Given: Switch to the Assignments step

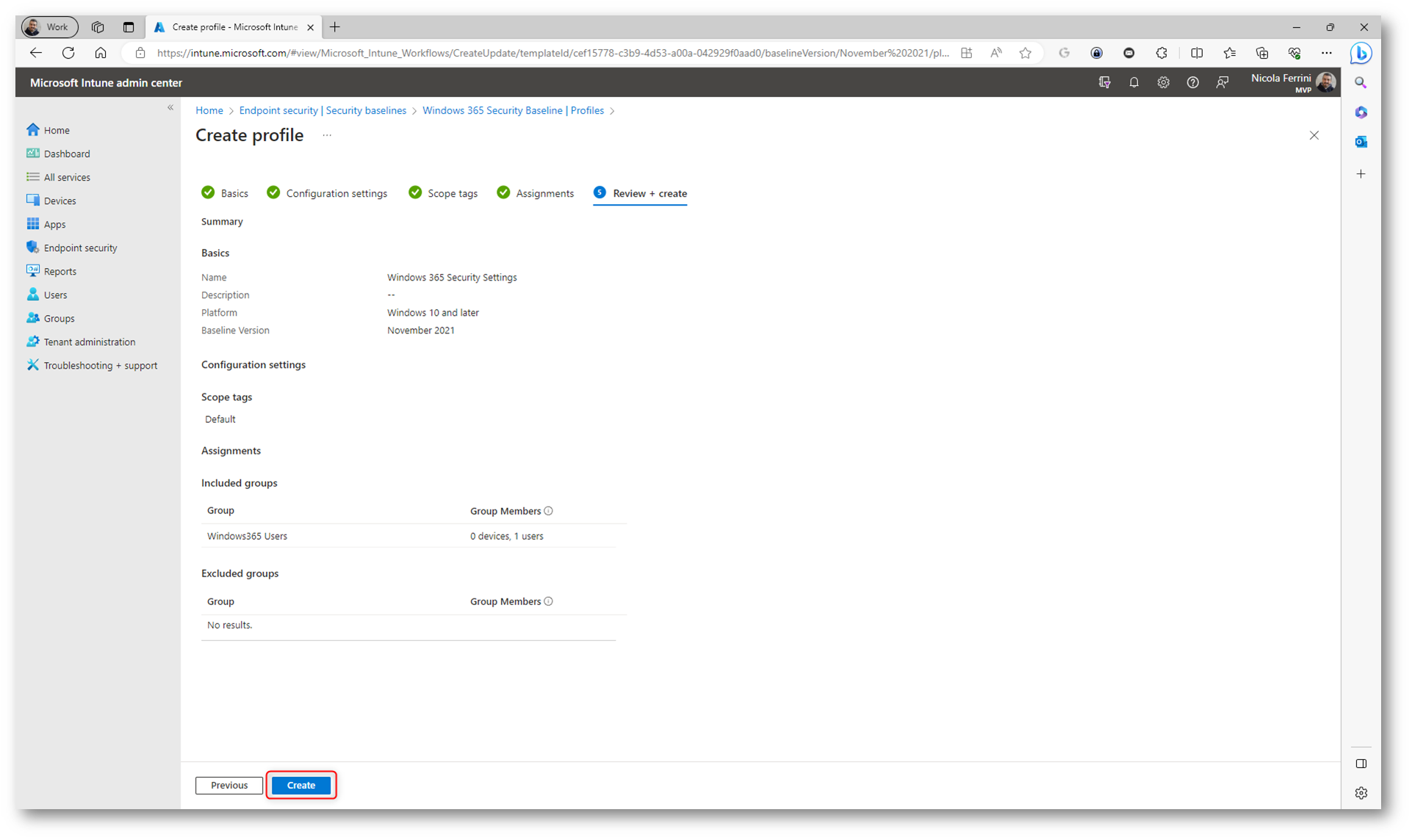Looking at the screenshot, I should (536, 193).
